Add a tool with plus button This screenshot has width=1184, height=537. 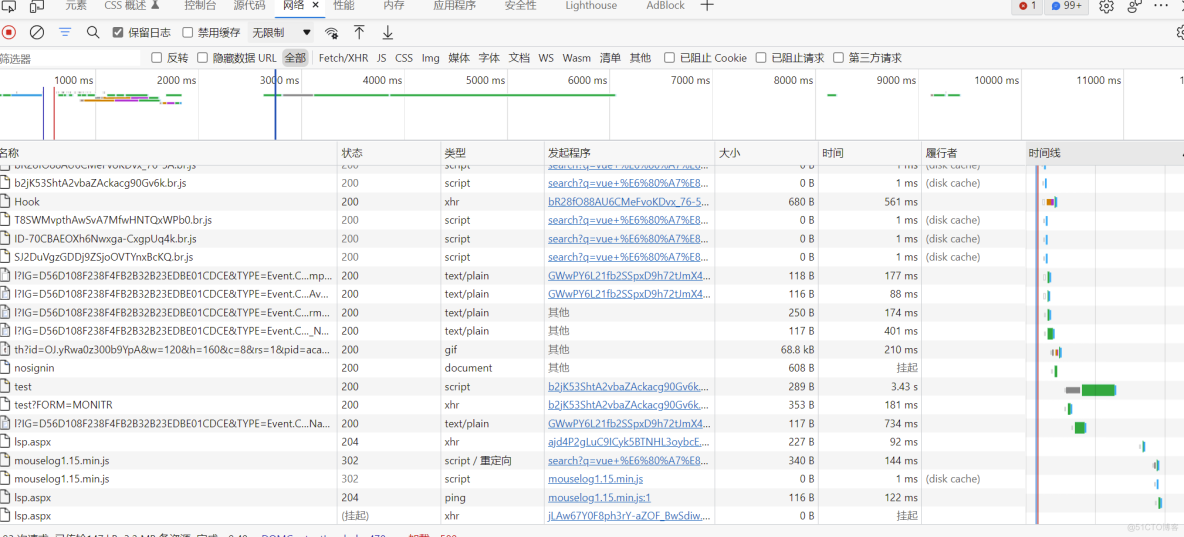[707, 6]
